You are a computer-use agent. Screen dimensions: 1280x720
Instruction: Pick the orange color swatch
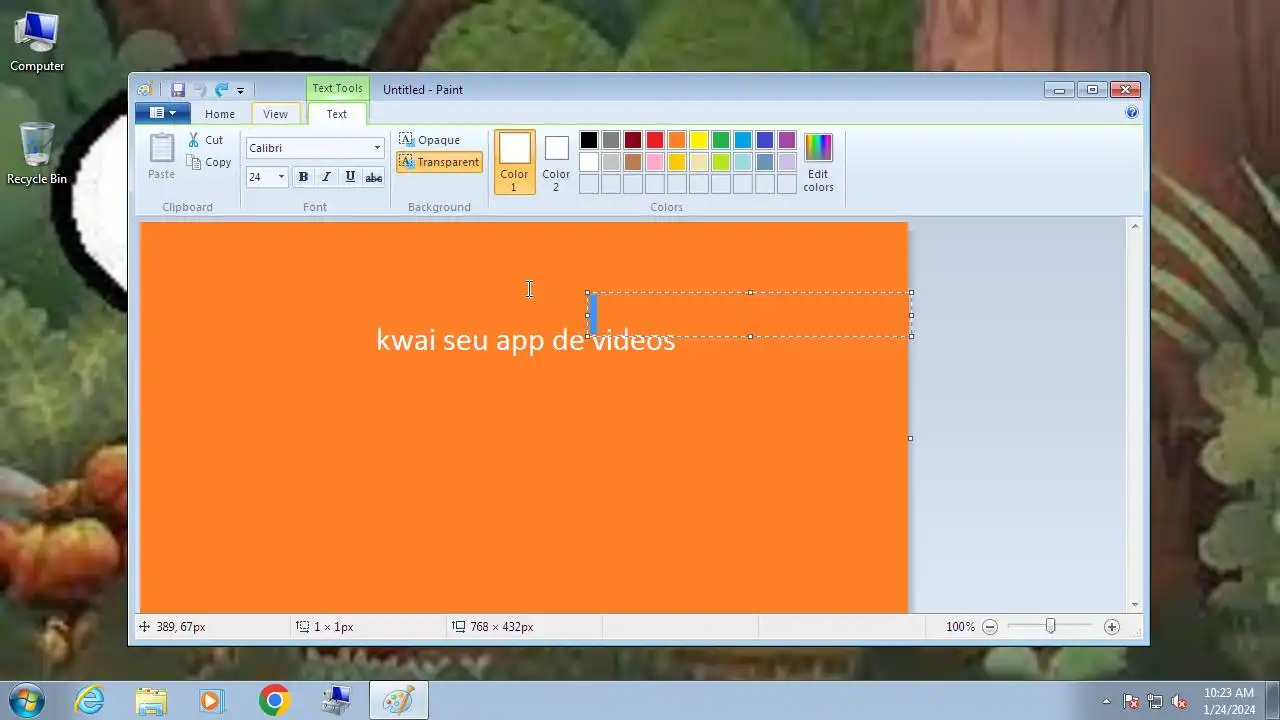click(677, 140)
